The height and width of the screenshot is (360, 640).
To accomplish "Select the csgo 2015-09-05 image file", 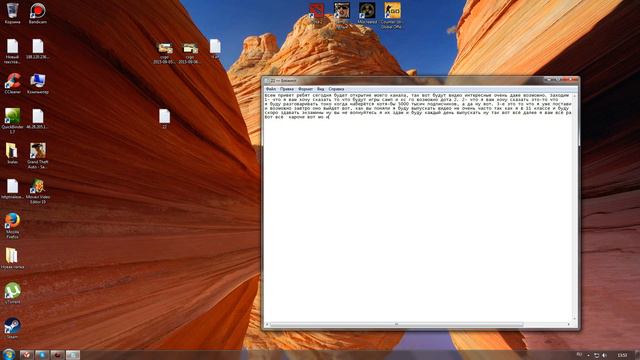I will tap(165, 53).
